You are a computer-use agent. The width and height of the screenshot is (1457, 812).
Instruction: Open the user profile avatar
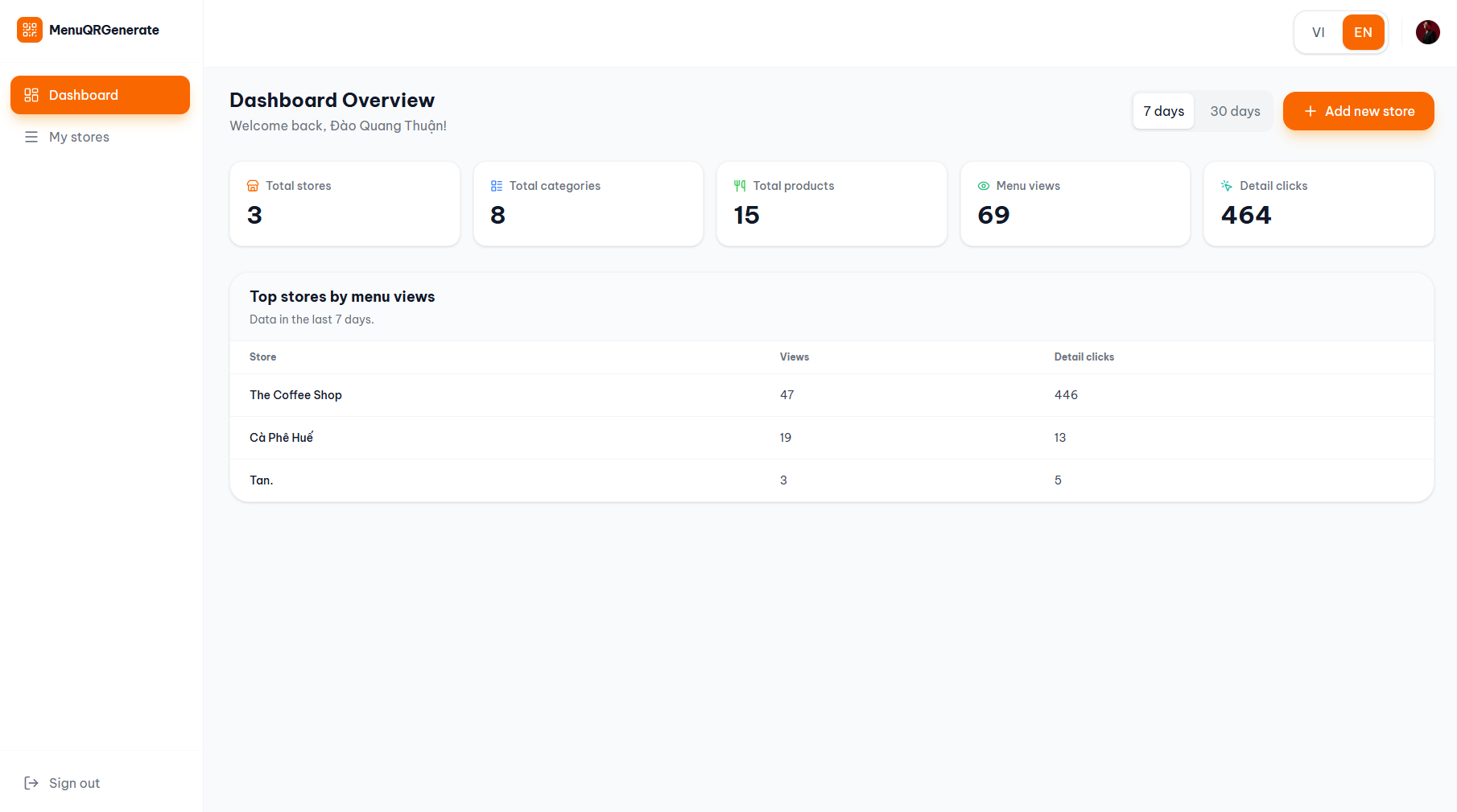1428,32
